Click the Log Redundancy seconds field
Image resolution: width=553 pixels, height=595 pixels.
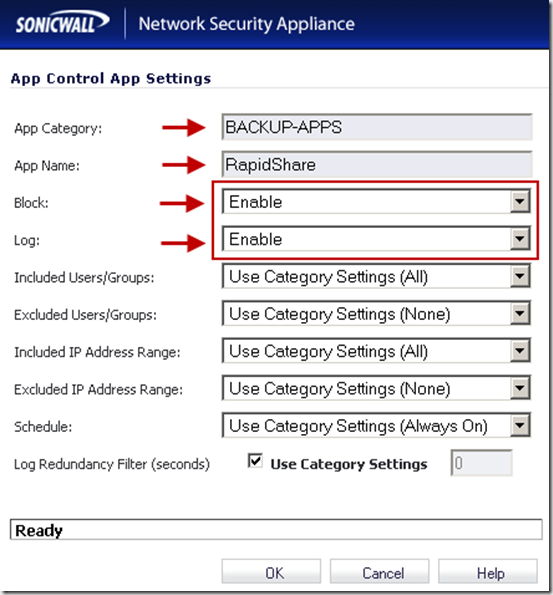tap(481, 463)
